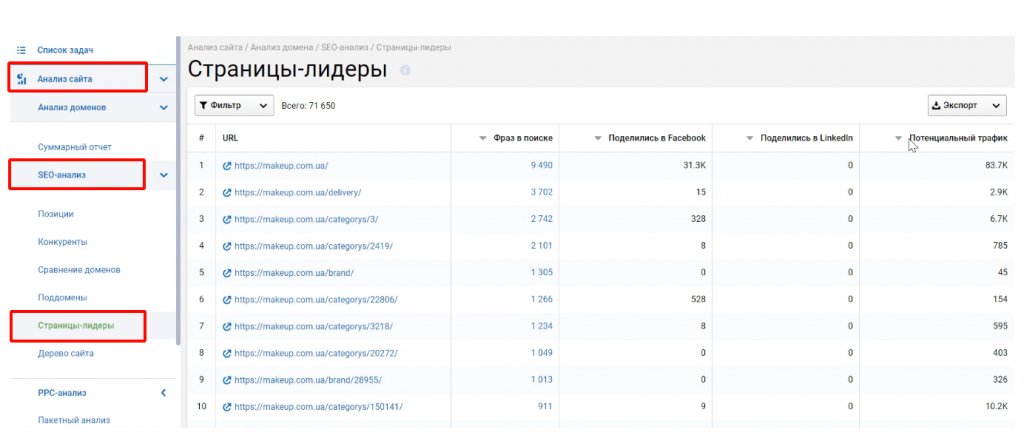
Task: Click phrase count 911
Action: [x=545, y=407]
